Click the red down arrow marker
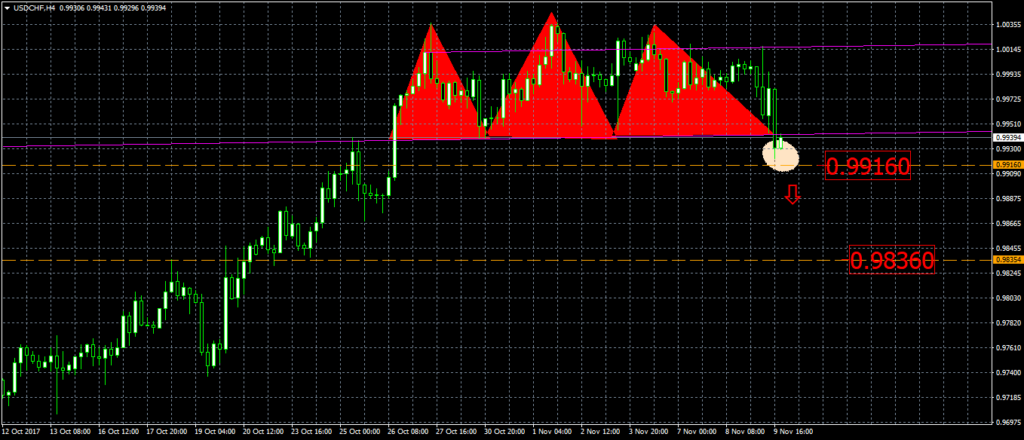The width and height of the screenshot is (1024, 440). click(x=792, y=196)
